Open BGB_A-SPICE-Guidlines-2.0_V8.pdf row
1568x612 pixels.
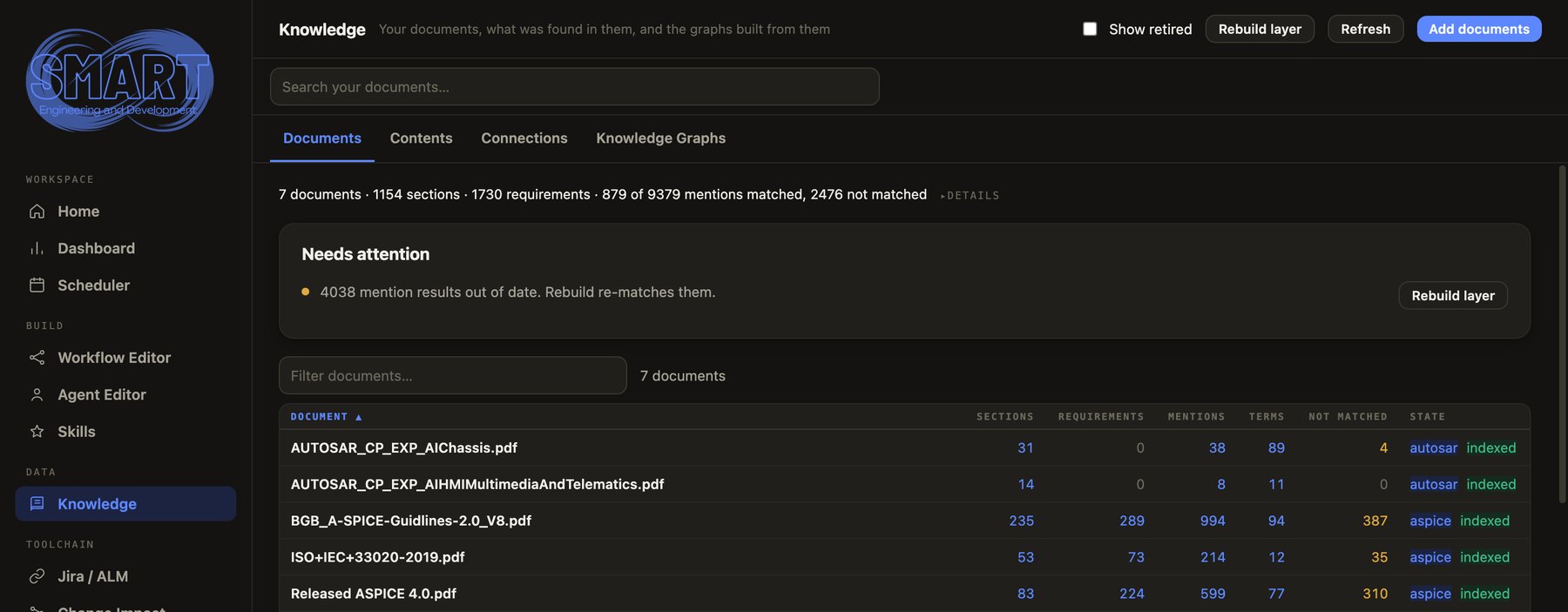click(904, 521)
